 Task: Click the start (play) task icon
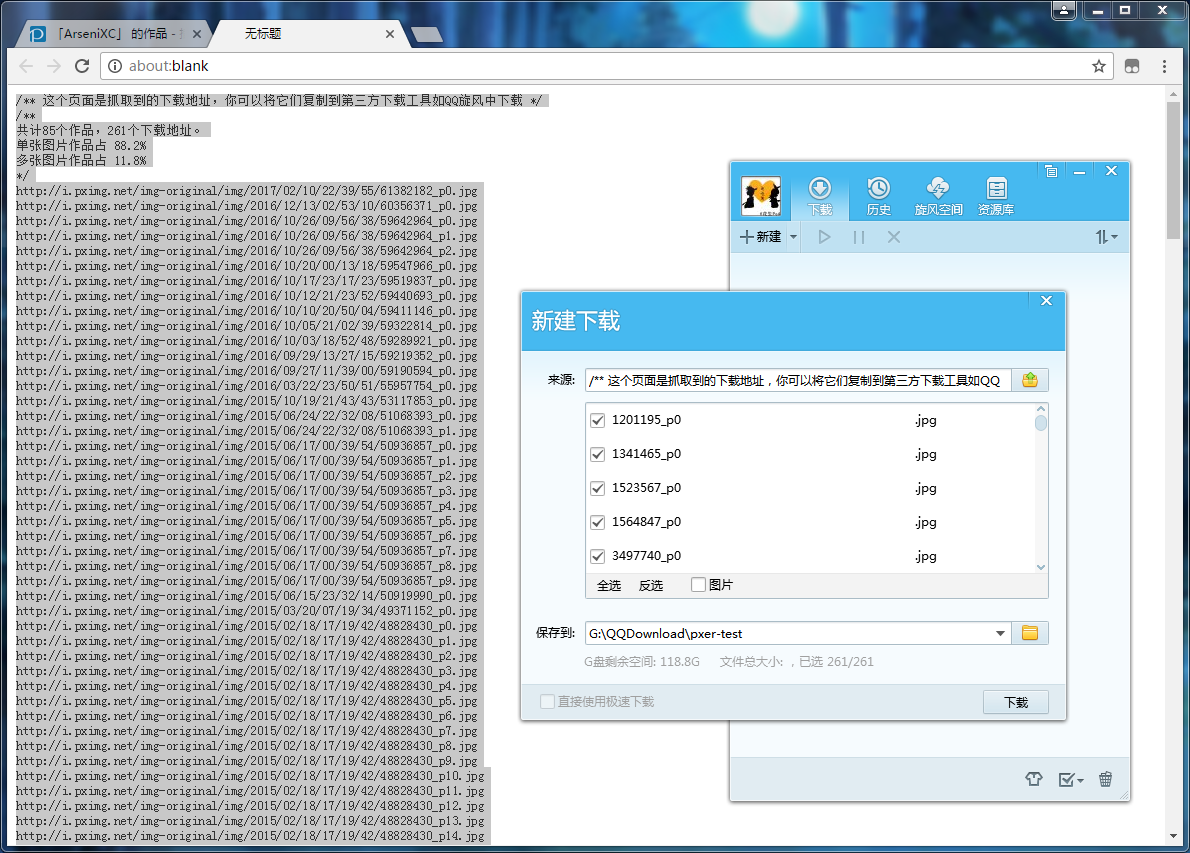824,237
